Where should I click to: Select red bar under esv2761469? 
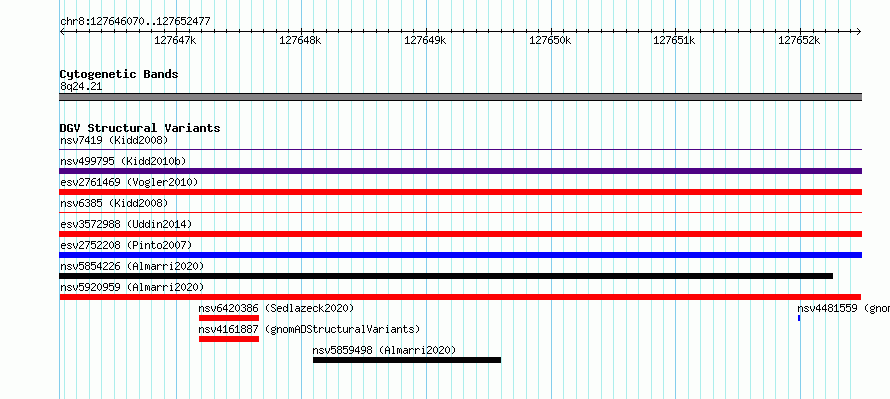(x=460, y=192)
